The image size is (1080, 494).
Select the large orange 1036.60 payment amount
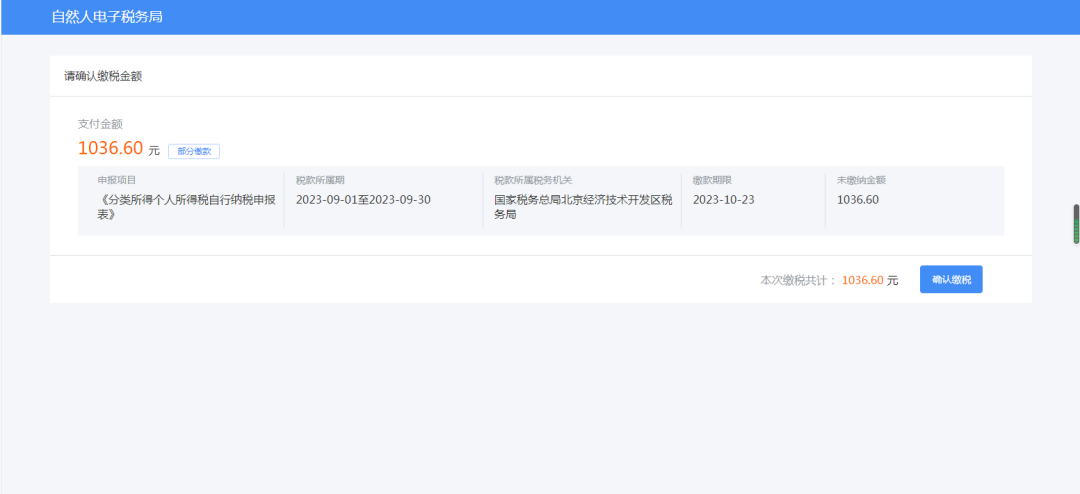pos(110,148)
